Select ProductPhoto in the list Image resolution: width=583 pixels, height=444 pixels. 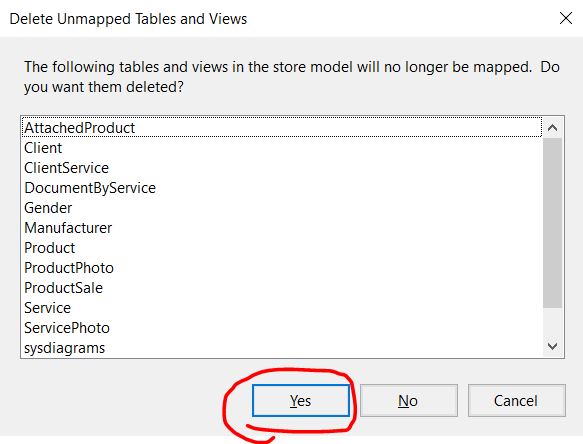[282, 268]
